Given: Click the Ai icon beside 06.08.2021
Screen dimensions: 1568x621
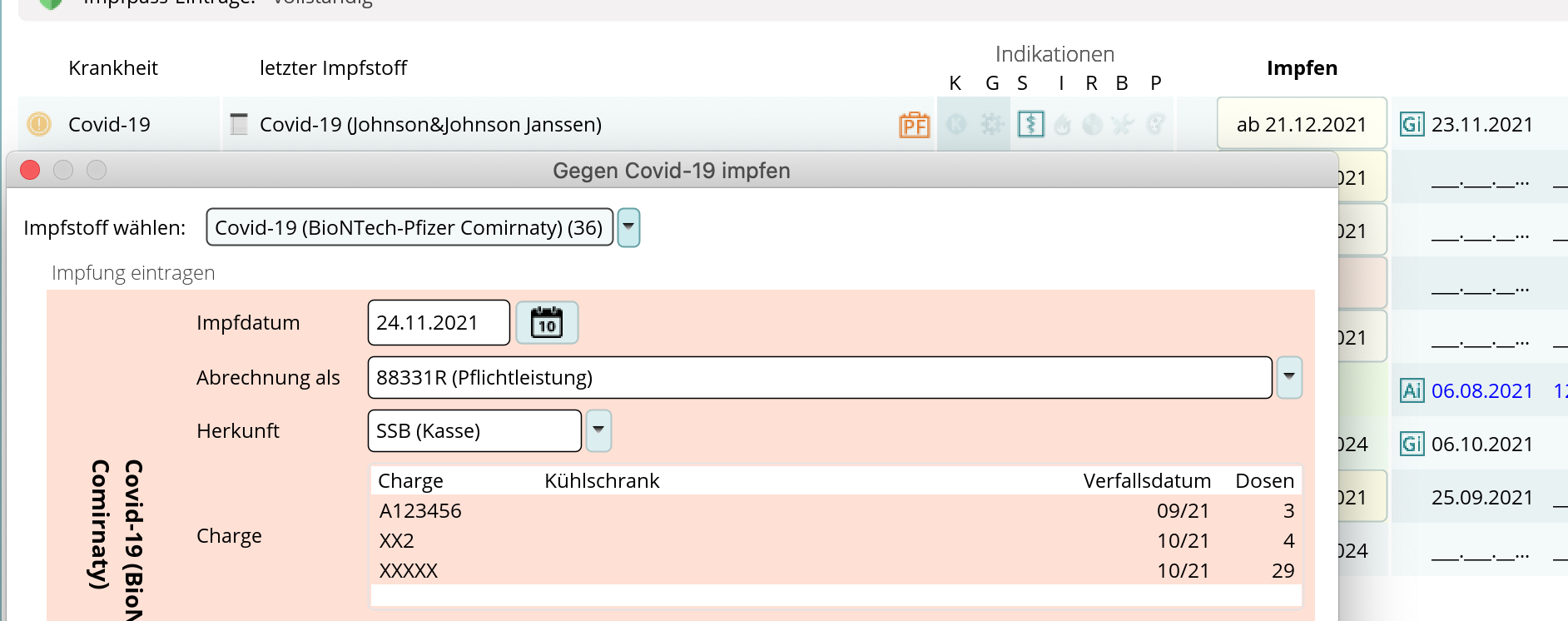Looking at the screenshot, I should point(1412,390).
